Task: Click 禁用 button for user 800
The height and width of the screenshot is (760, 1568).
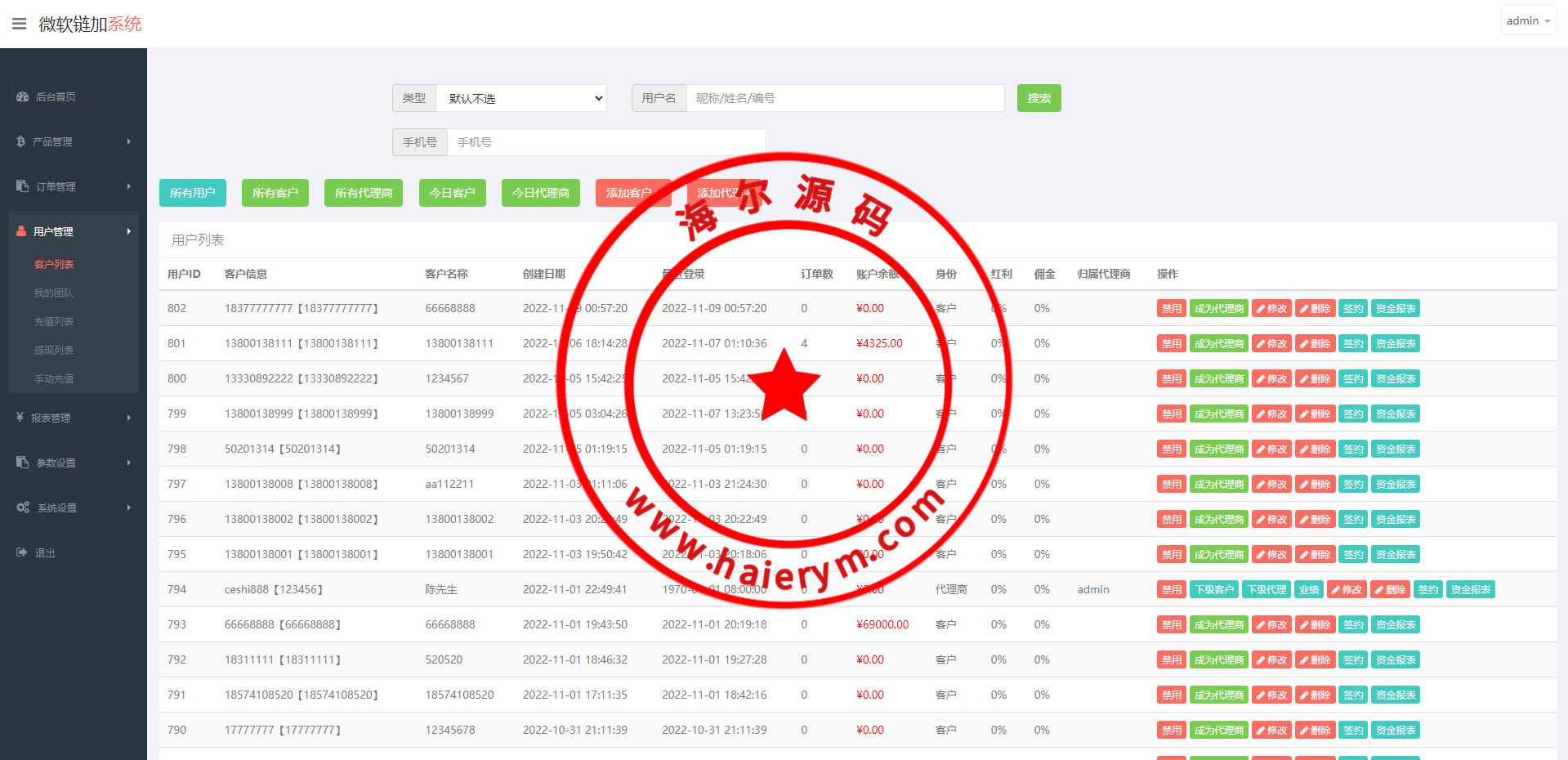Action: click(1171, 378)
